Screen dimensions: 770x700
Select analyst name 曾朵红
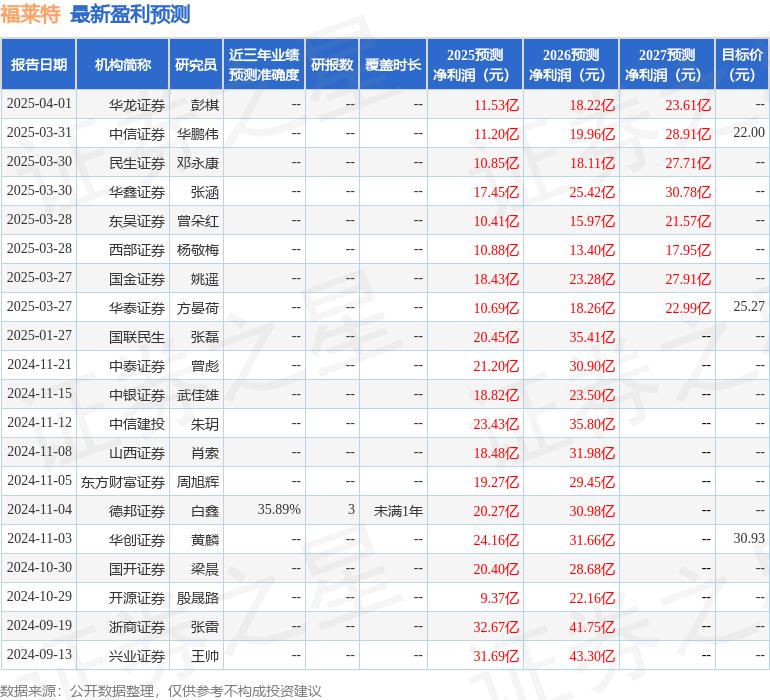point(198,221)
